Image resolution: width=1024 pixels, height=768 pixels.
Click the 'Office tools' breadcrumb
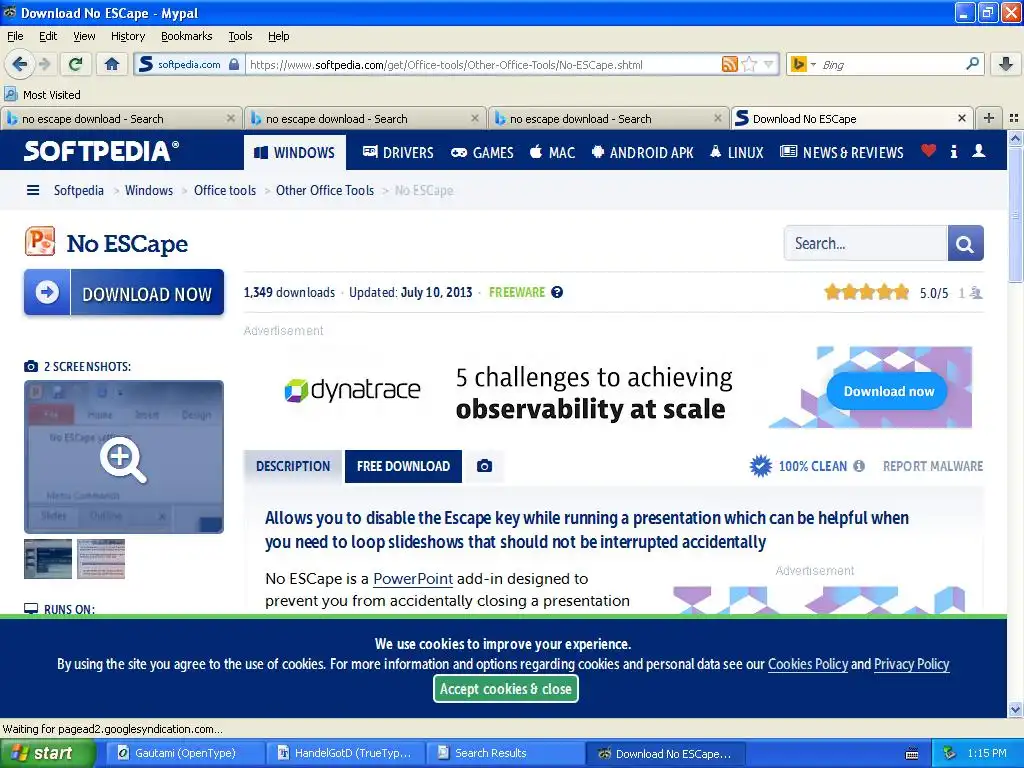point(225,190)
